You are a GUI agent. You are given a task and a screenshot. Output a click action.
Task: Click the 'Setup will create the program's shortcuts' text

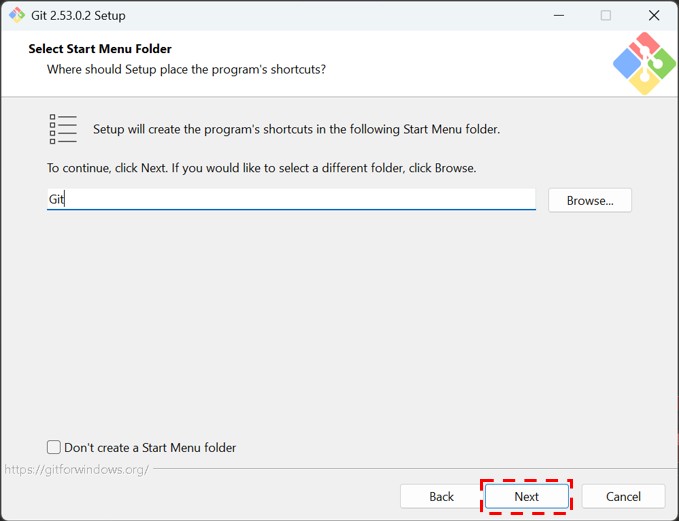(x=296, y=129)
